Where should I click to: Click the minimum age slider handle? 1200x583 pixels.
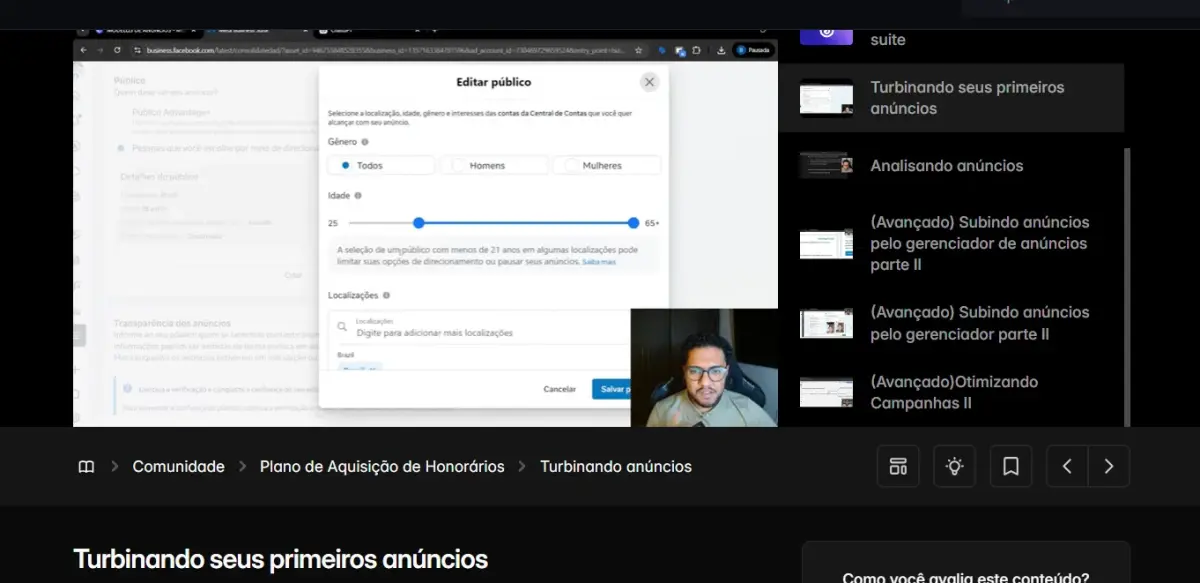pos(419,223)
